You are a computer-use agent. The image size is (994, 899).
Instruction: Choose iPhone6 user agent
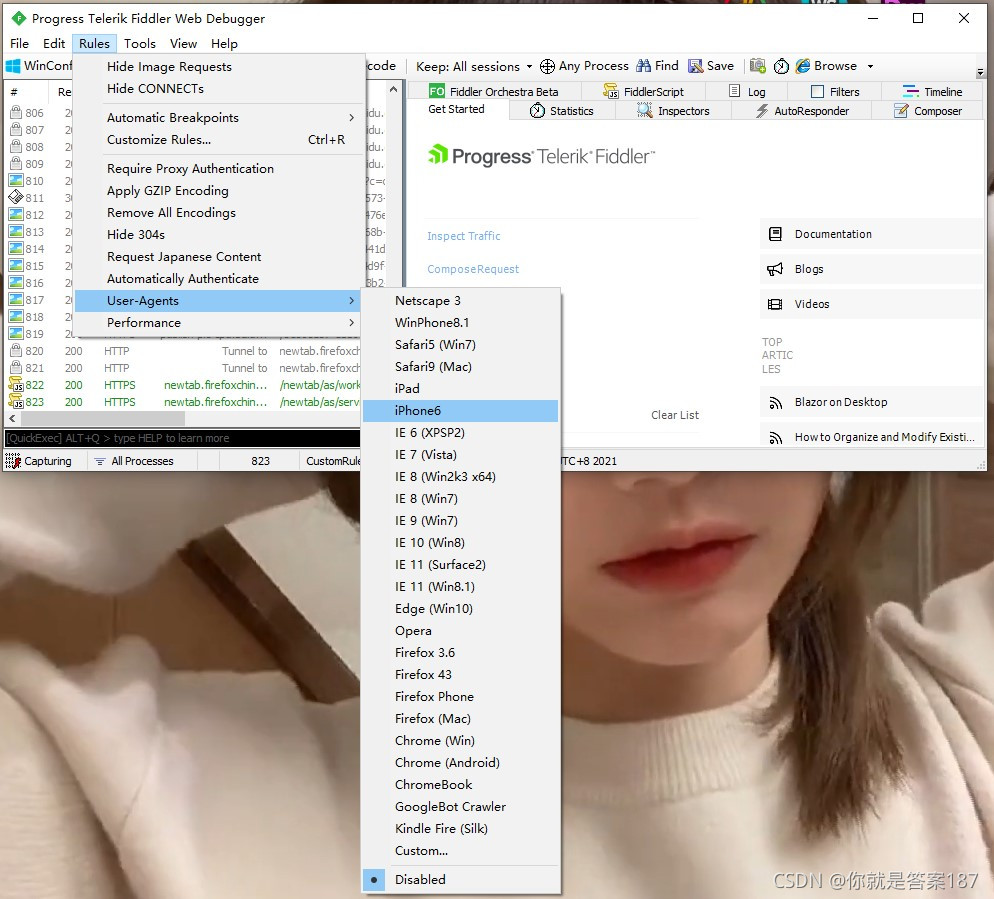pyautogui.click(x=460, y=411)
